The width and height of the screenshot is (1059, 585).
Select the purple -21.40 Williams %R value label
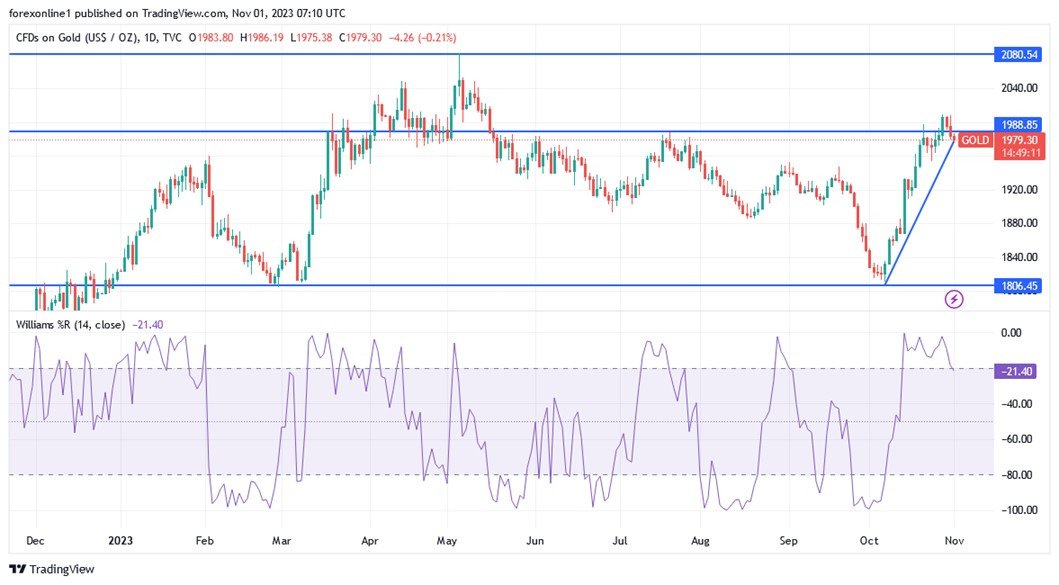click(1019, 370)
